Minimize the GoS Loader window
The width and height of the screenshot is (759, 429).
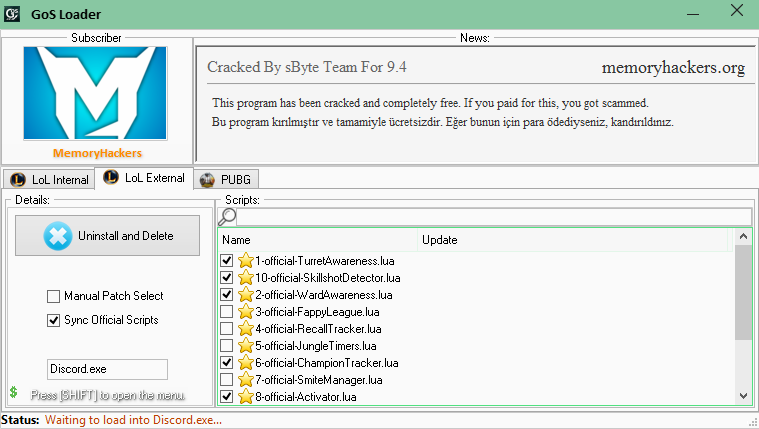[693, 13]
